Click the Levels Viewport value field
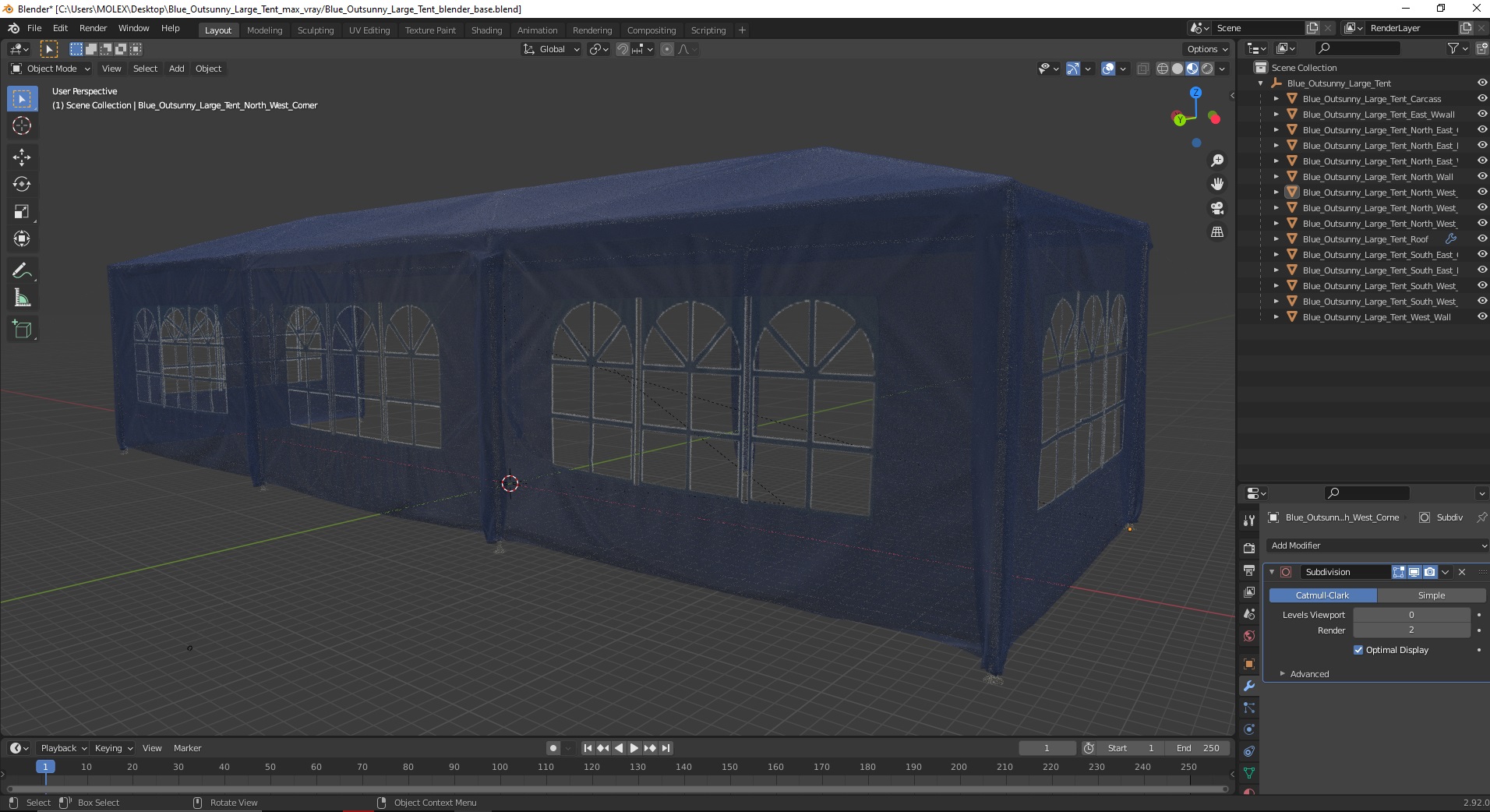The image size is (1490, 812). tap(1411, 615)
